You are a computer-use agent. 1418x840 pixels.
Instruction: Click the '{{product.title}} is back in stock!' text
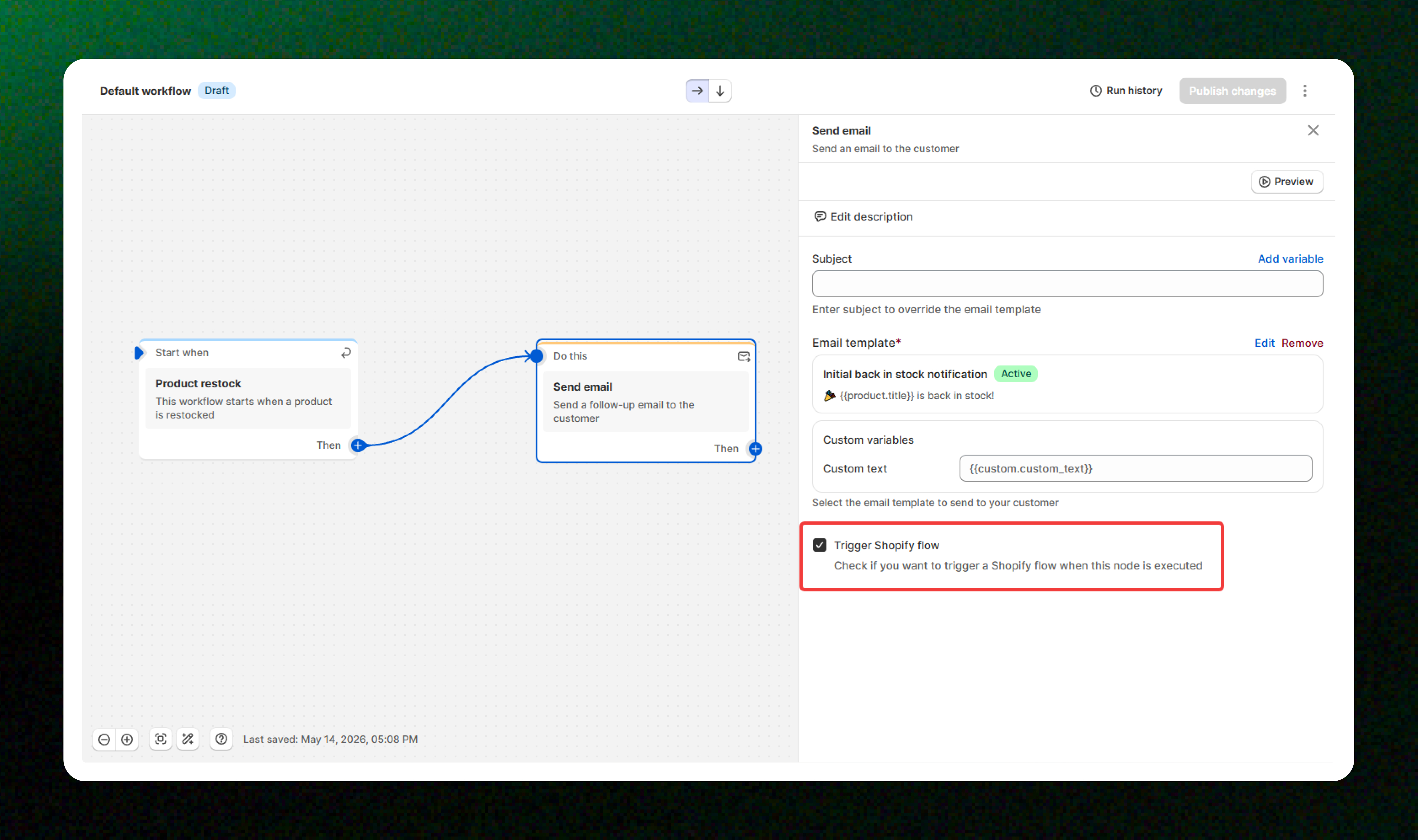coord(916,396)
